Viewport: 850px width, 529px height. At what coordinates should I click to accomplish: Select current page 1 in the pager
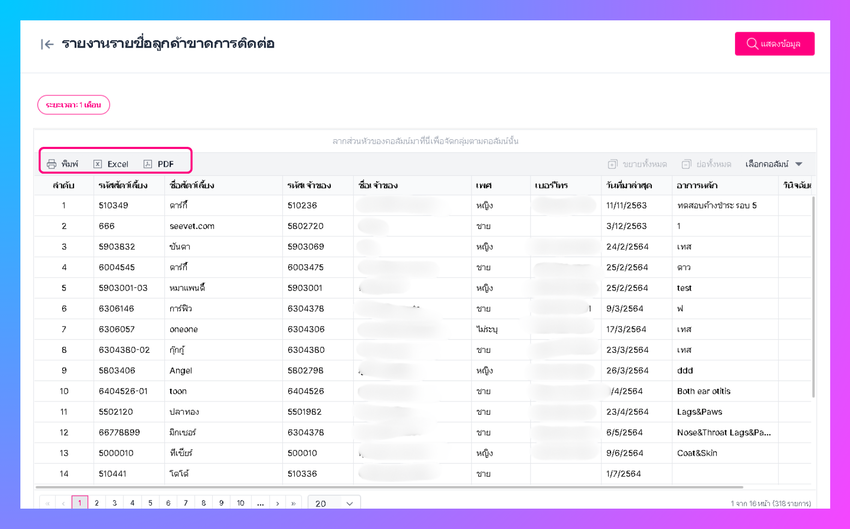(80, 503)
